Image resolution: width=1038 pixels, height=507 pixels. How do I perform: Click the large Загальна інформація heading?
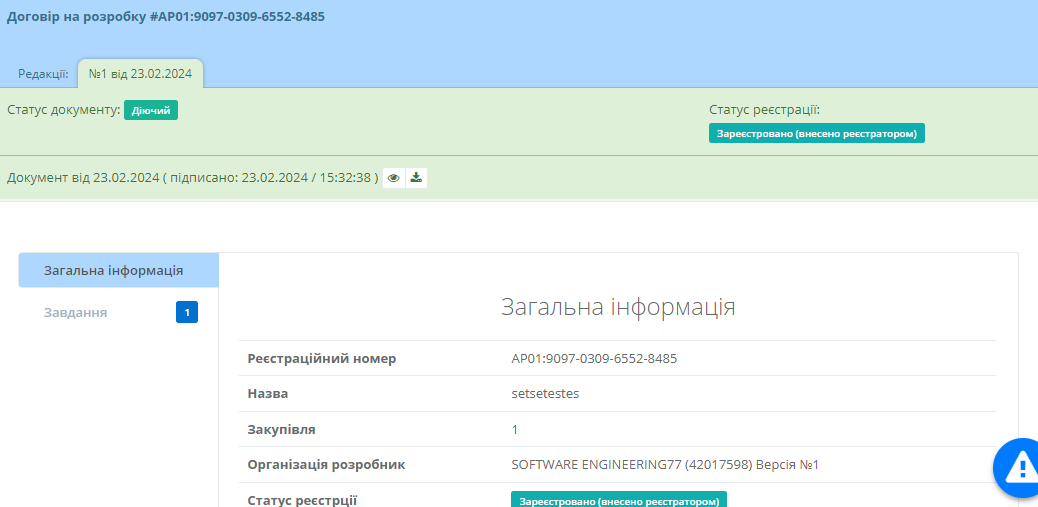(618, 307)
